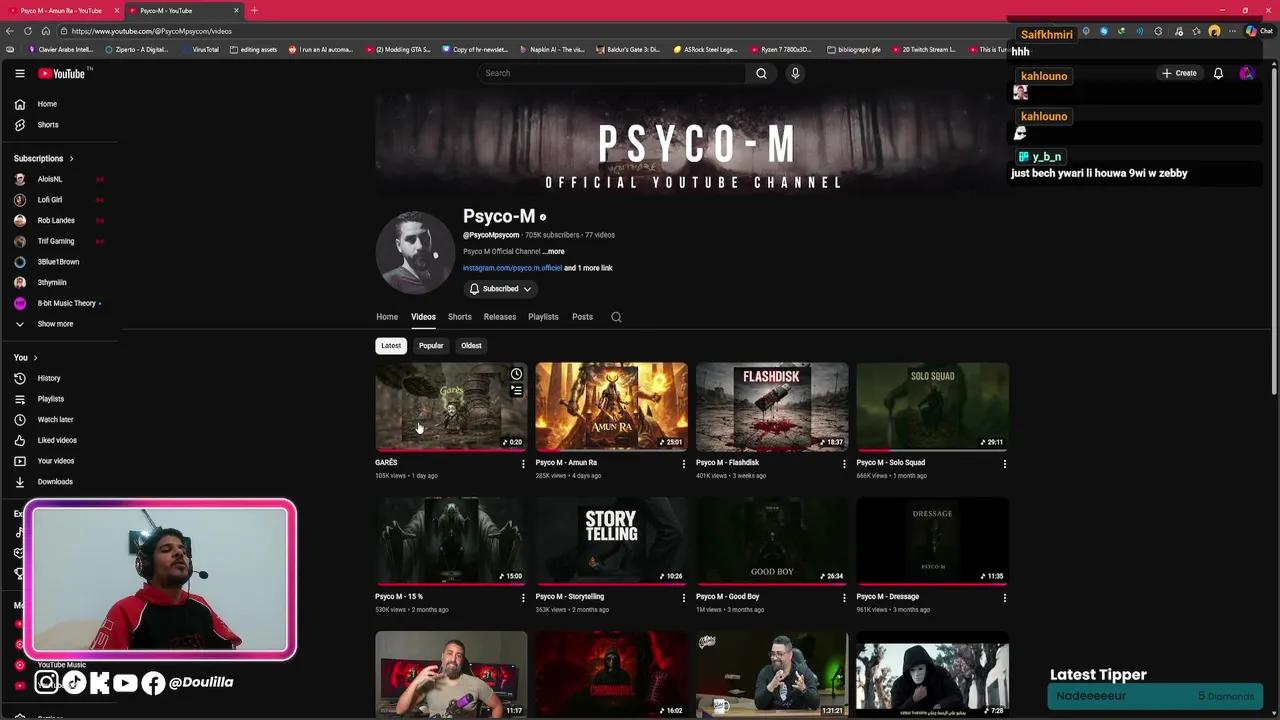Switch to 'Psyco M - Amun Ra' browser tab

coord(61,10)
